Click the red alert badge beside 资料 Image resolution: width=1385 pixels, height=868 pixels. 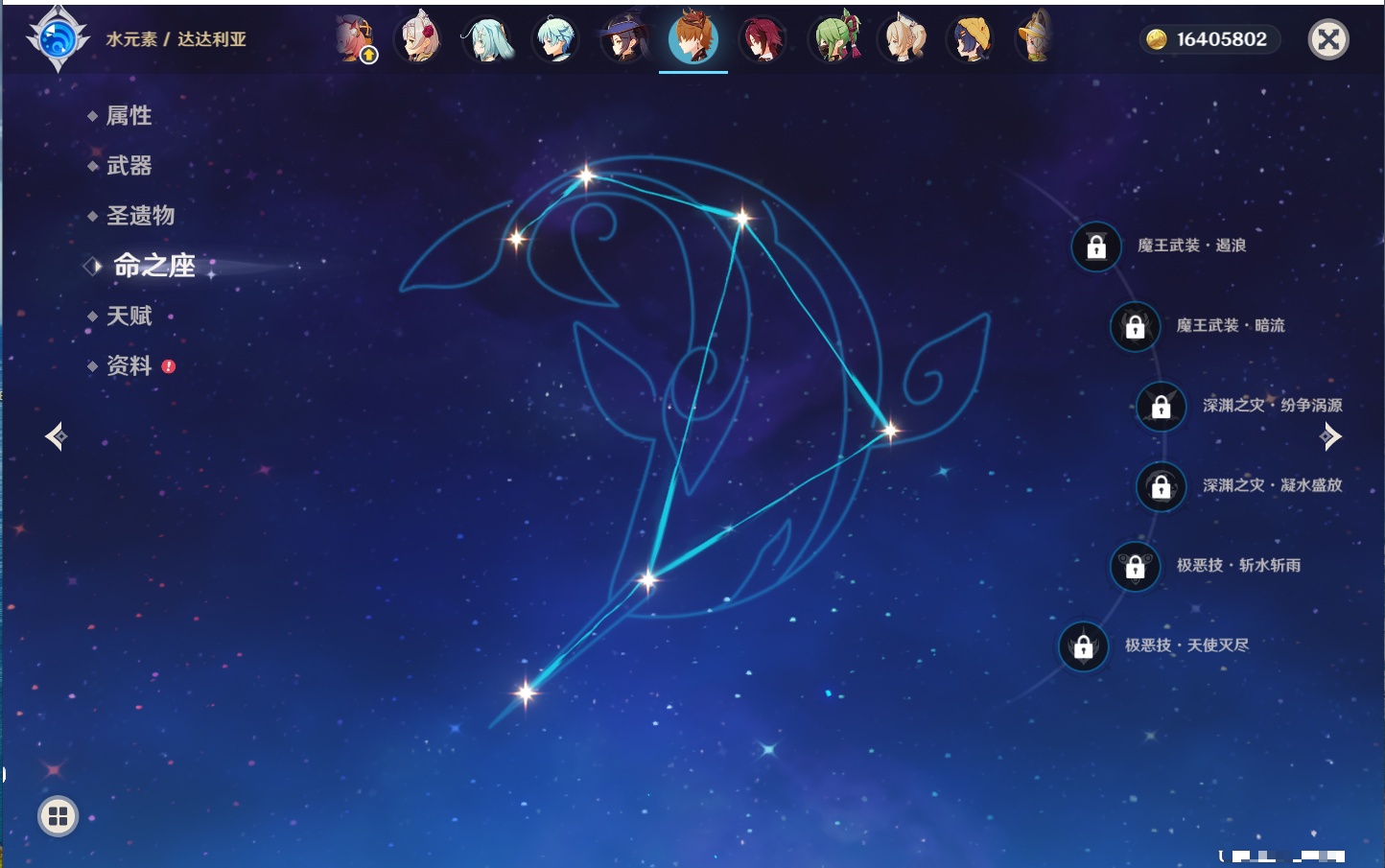169,365
